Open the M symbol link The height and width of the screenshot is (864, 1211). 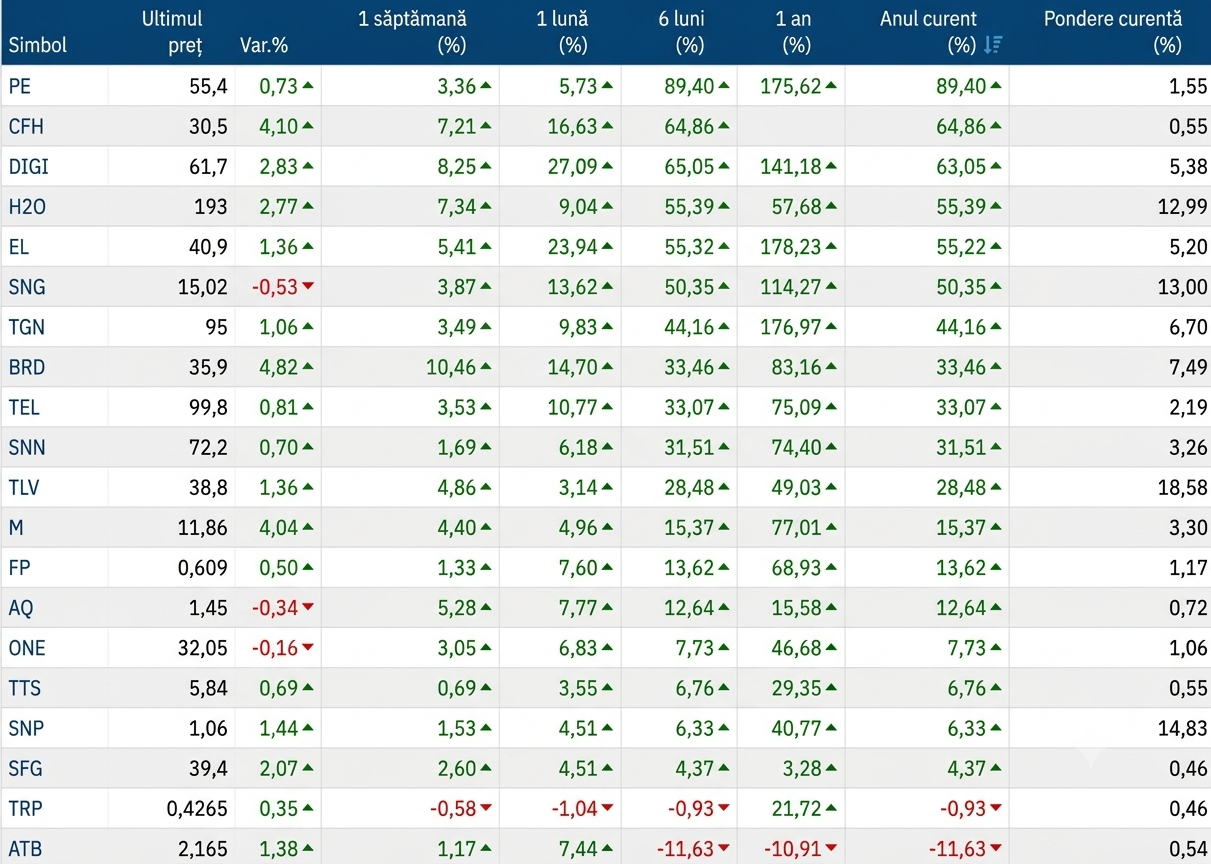pyautogui.click(x=16, y=527)
